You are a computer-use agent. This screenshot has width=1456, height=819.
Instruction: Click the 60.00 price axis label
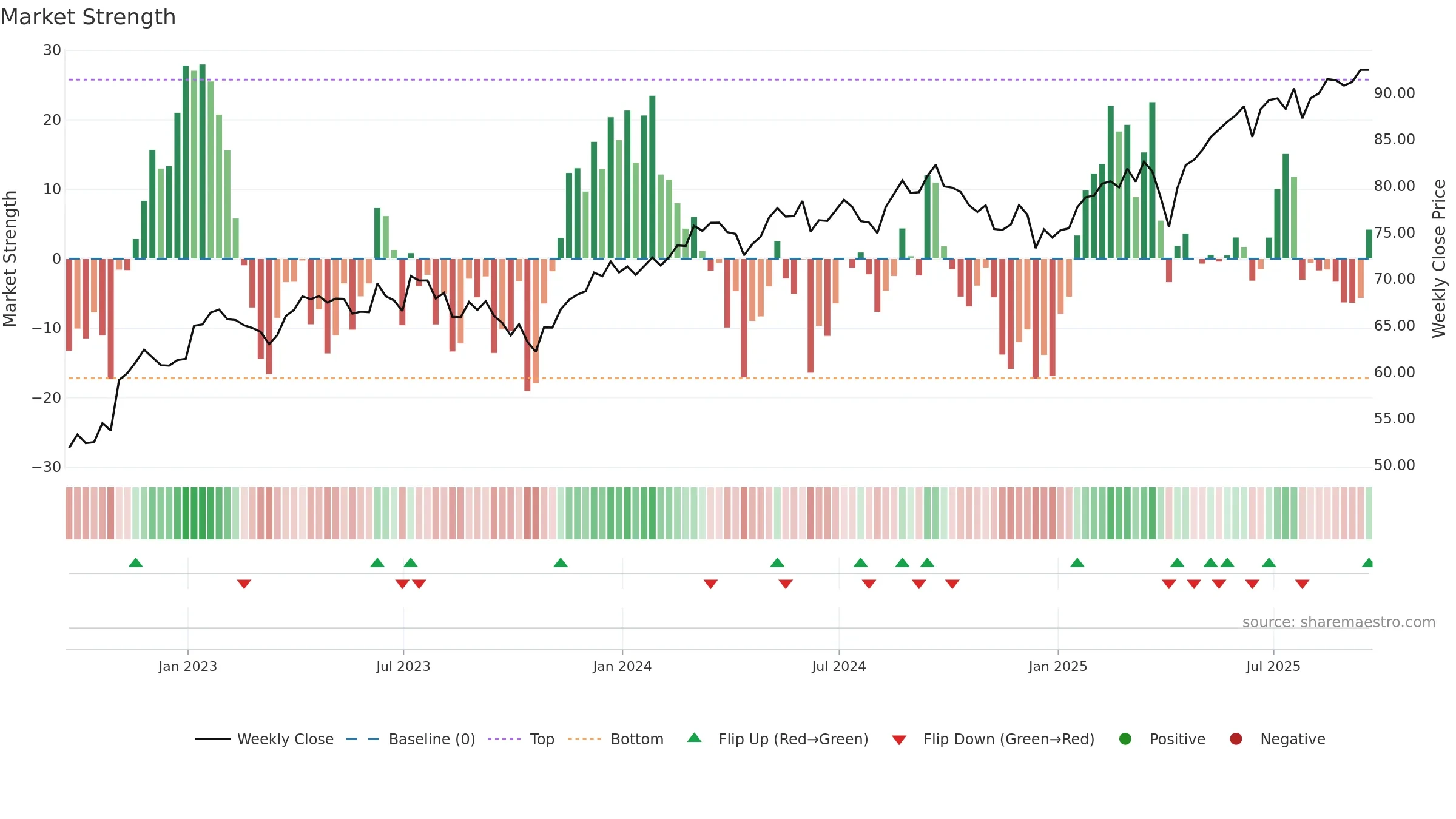[1394, 372]
